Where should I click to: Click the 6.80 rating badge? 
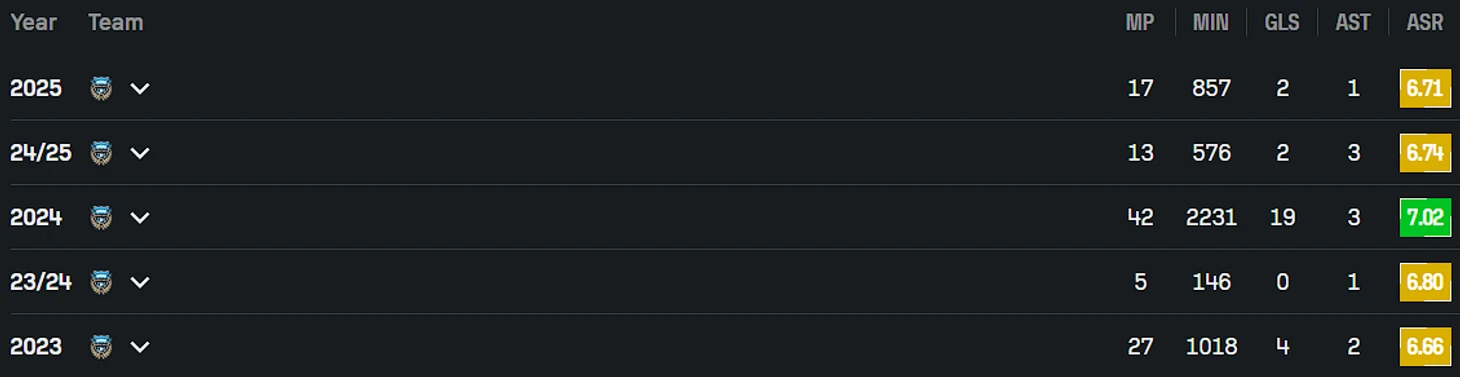click(1425, 282)
